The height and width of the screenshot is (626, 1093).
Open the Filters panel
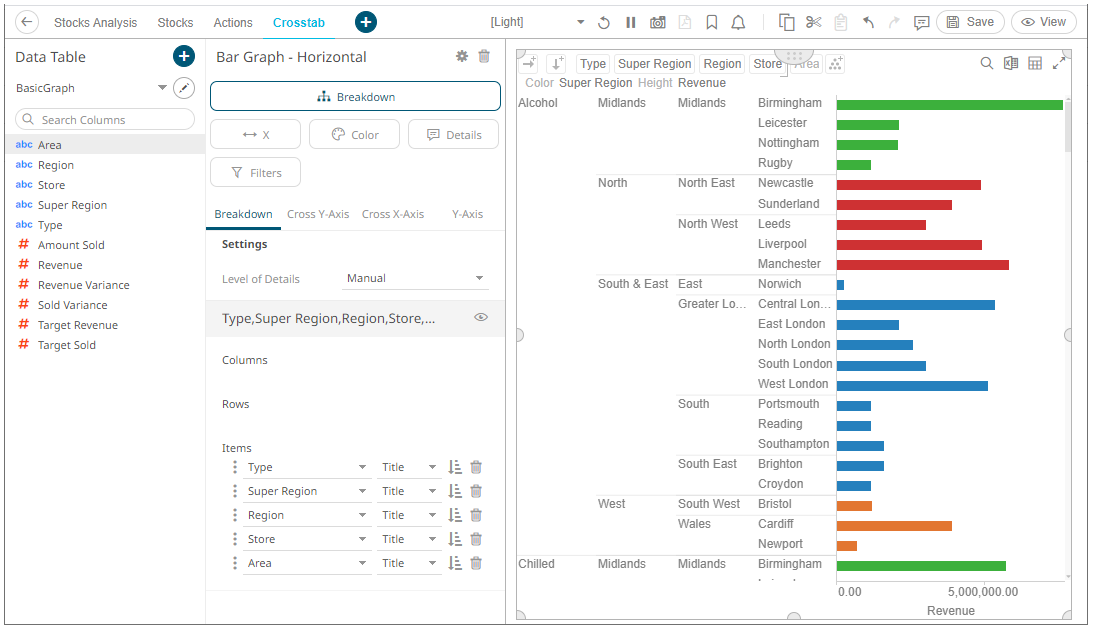tap(255, 171)
